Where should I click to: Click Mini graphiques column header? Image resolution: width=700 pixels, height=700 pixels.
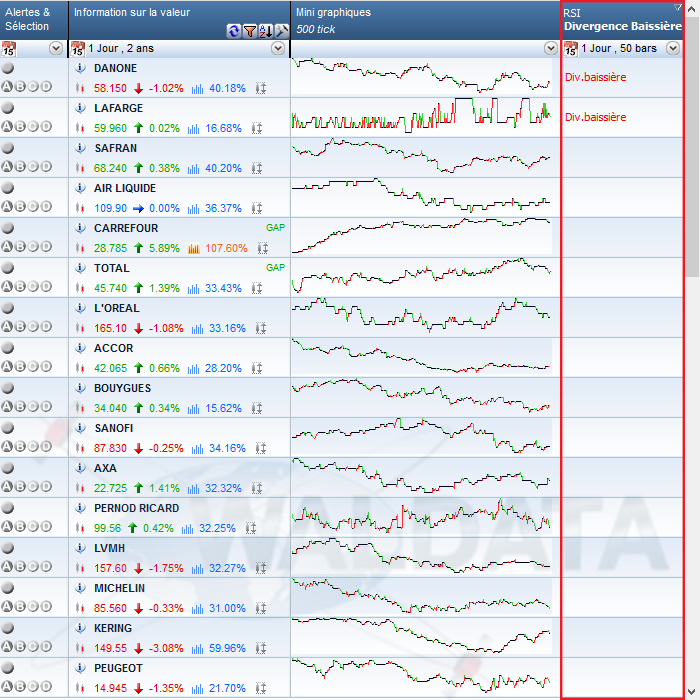click(x=425, y=20)
